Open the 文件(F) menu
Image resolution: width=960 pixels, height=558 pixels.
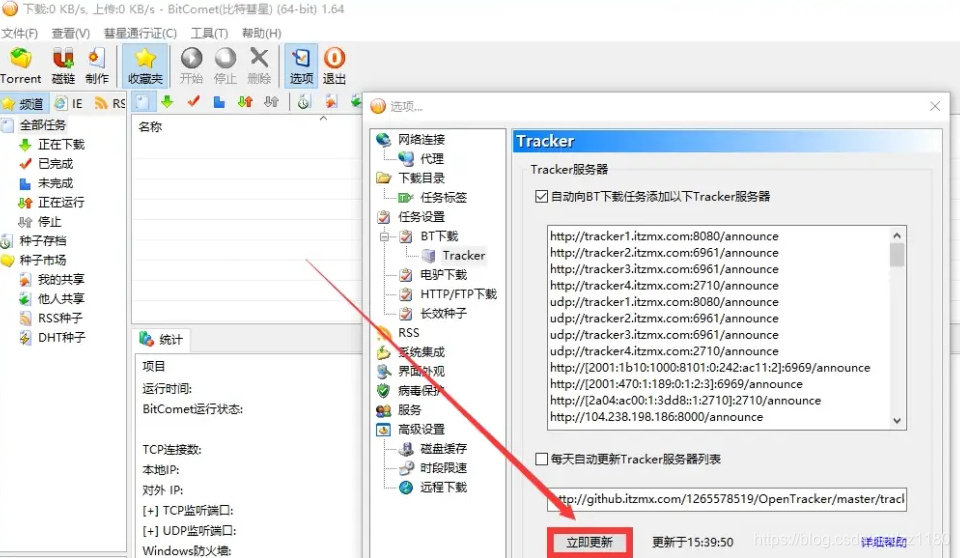20,33
